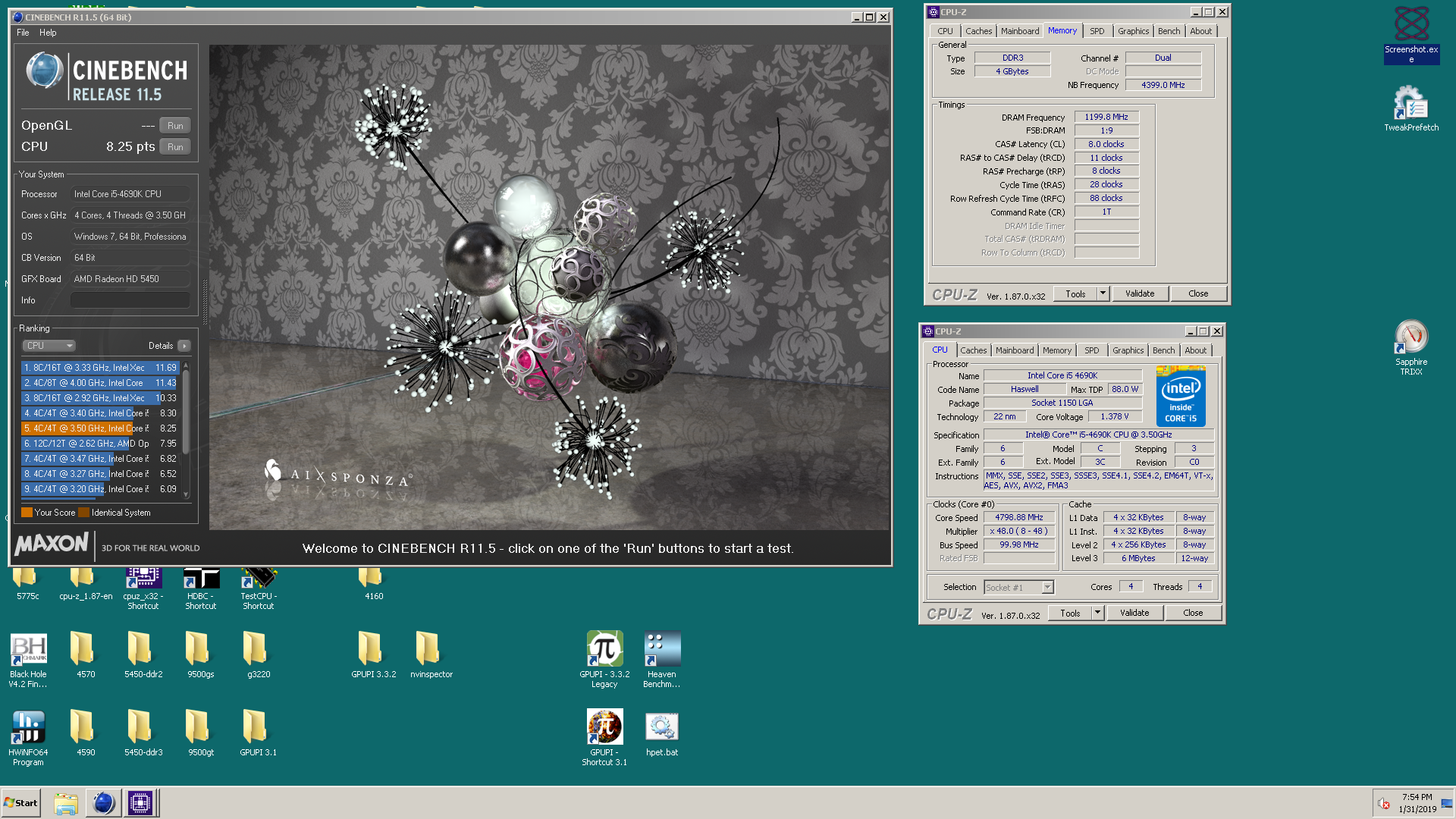The image size is (1456, 819).
Task: Click the Cinebench Info input field
Action: [130, 300]
